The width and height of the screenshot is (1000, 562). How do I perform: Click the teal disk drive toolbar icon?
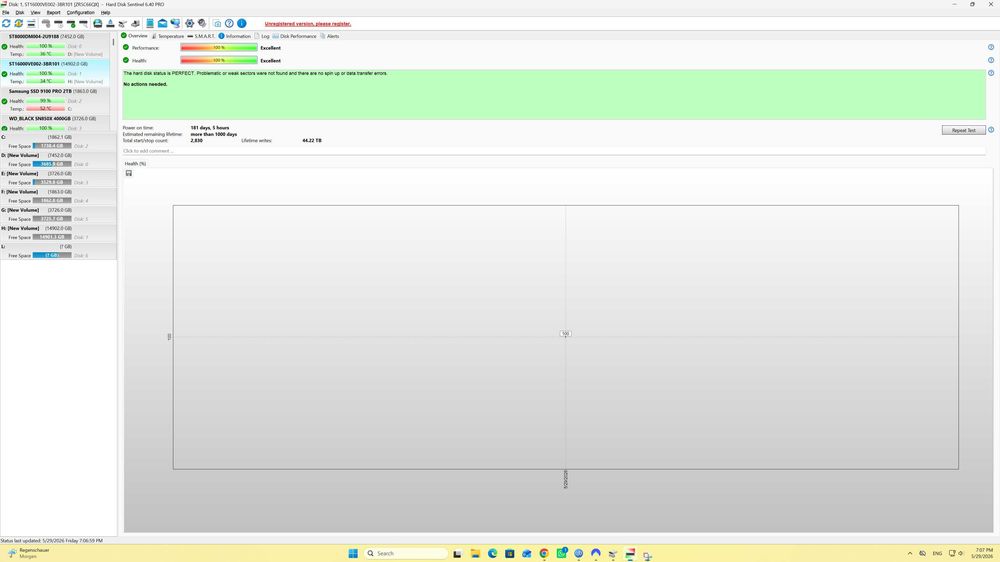click(98, 24)
